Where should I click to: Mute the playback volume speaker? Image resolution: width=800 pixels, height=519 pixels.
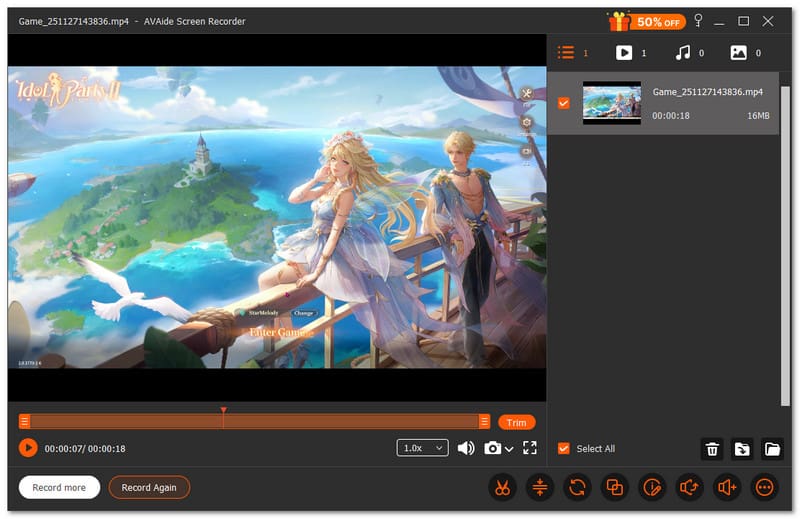point(466,448)
